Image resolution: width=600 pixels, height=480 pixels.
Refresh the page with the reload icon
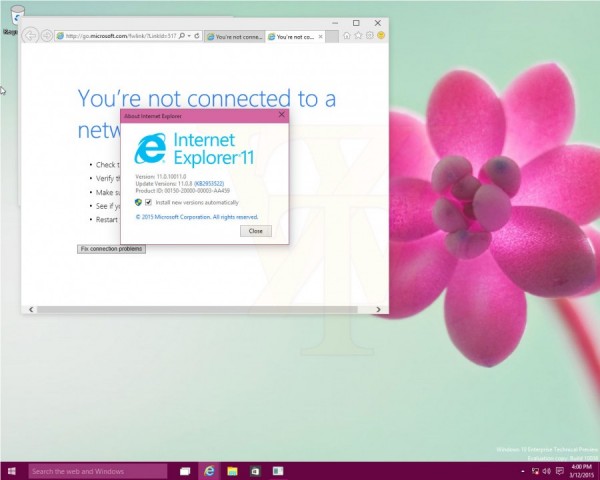point(197,36)
